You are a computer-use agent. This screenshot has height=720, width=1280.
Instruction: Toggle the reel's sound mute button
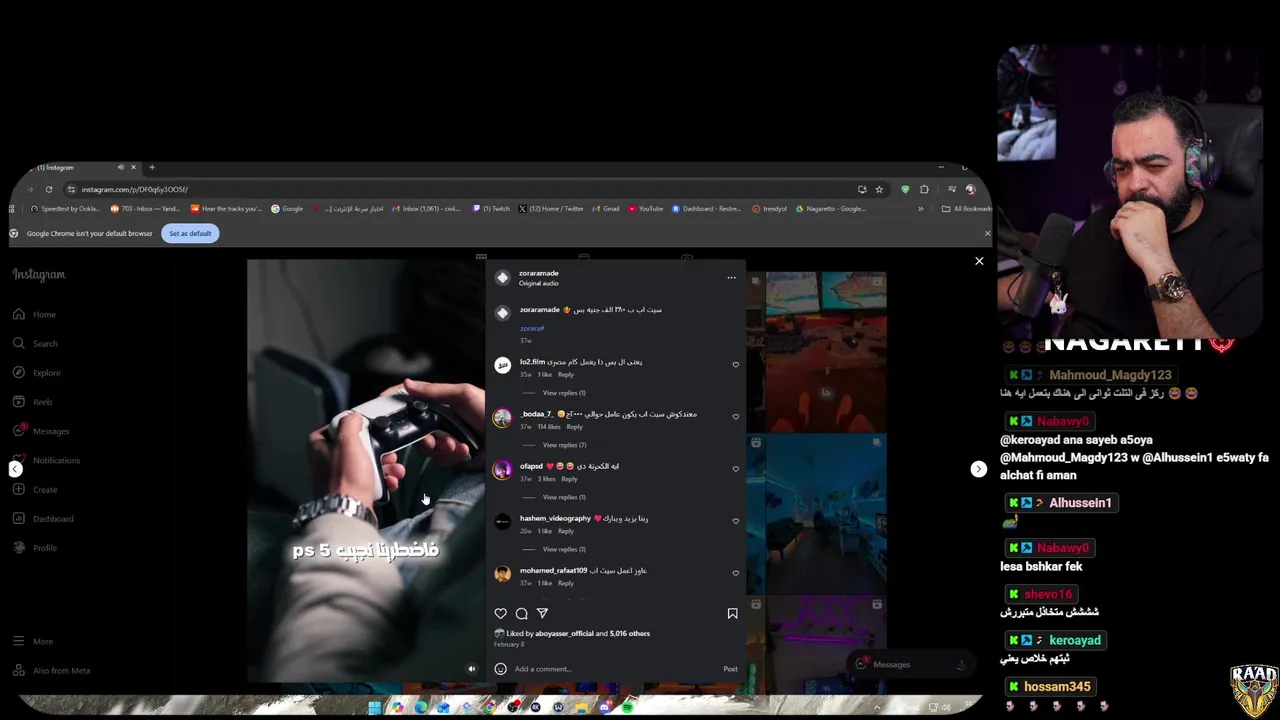click(472, 669)
